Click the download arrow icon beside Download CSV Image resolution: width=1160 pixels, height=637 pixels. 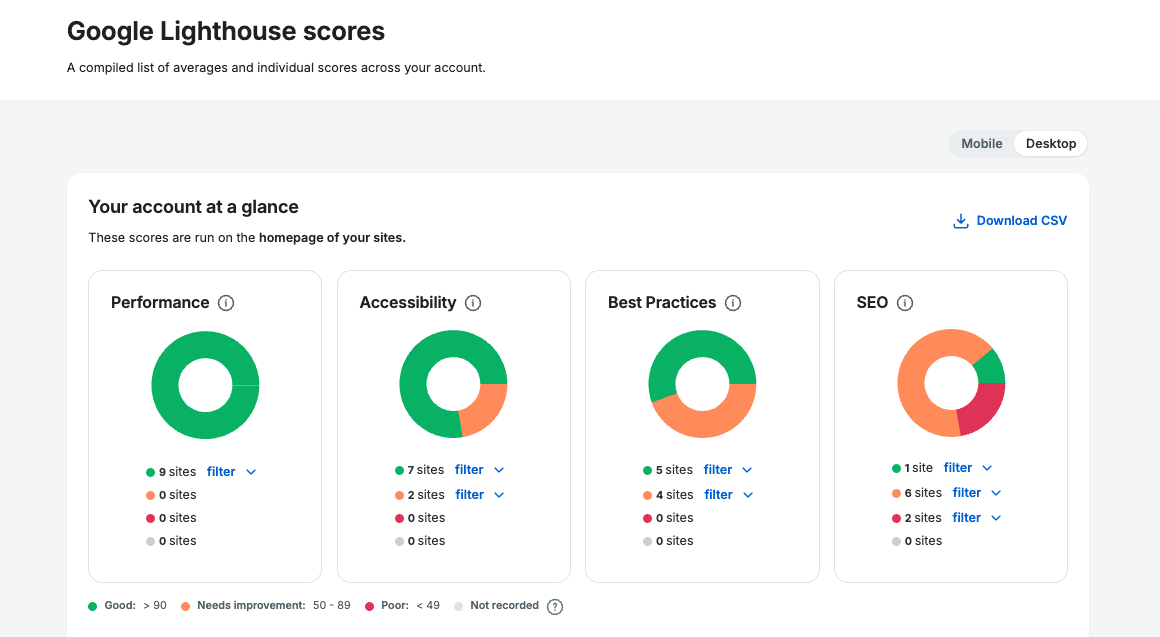(960, 221)
